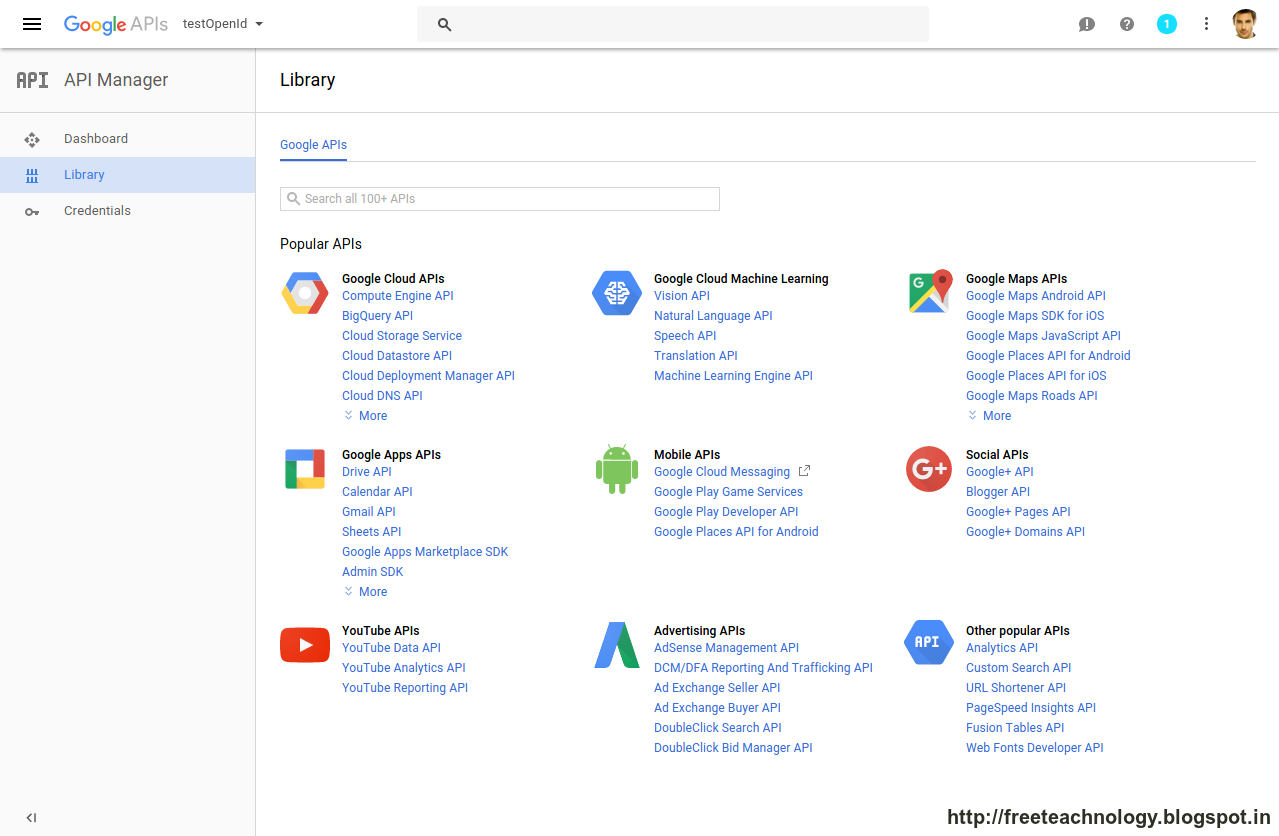Click the Dashboard sidebar icon
Screen dimensions: 1279x836
(x=32, y=139)
